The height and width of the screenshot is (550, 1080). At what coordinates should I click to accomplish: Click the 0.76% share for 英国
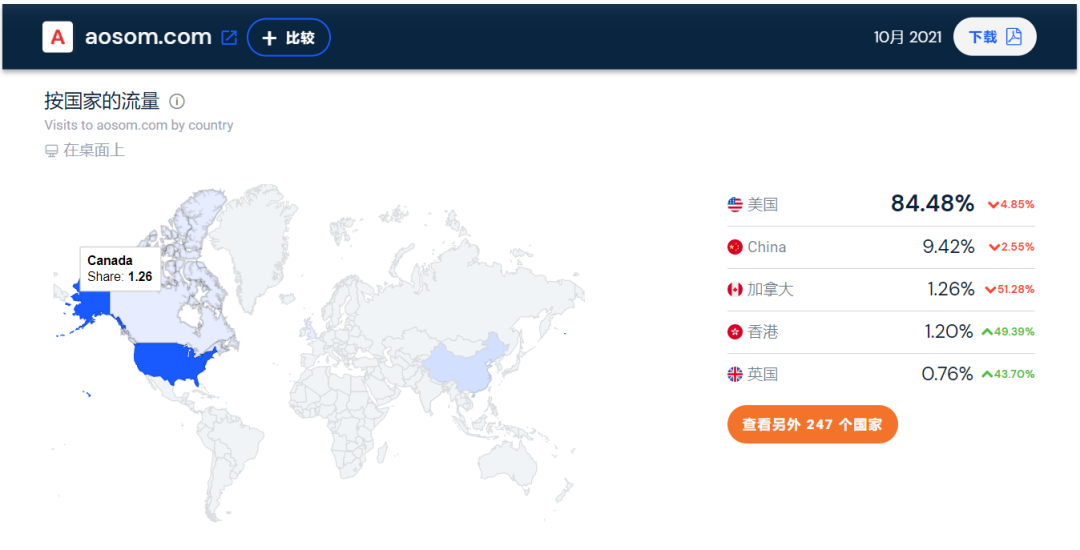(x=948, y=374)
